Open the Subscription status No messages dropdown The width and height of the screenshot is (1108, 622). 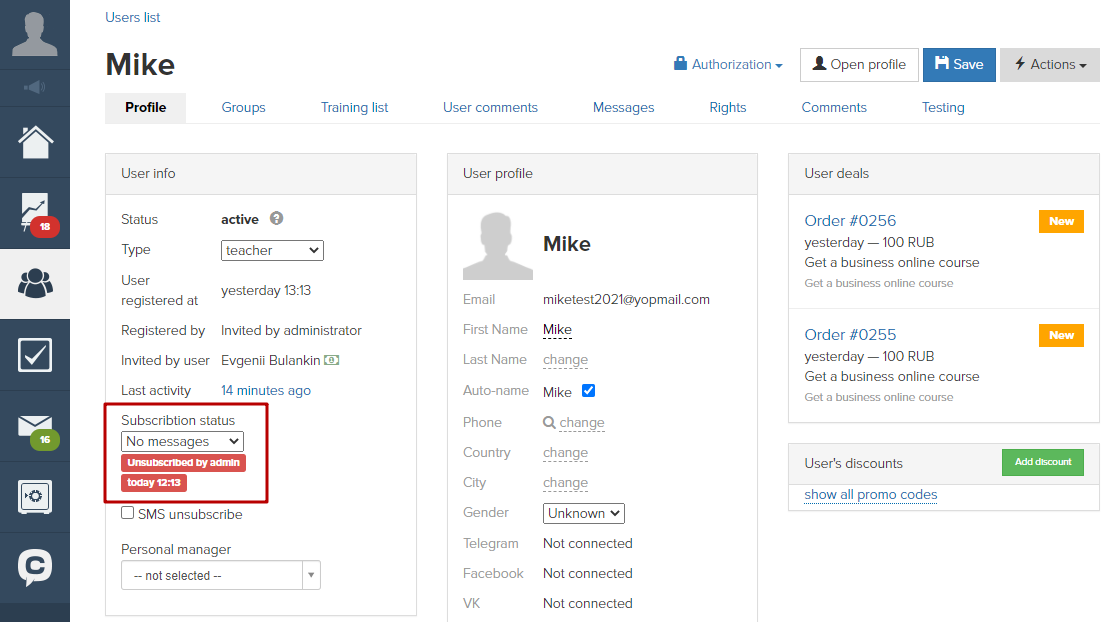point(182,442)
